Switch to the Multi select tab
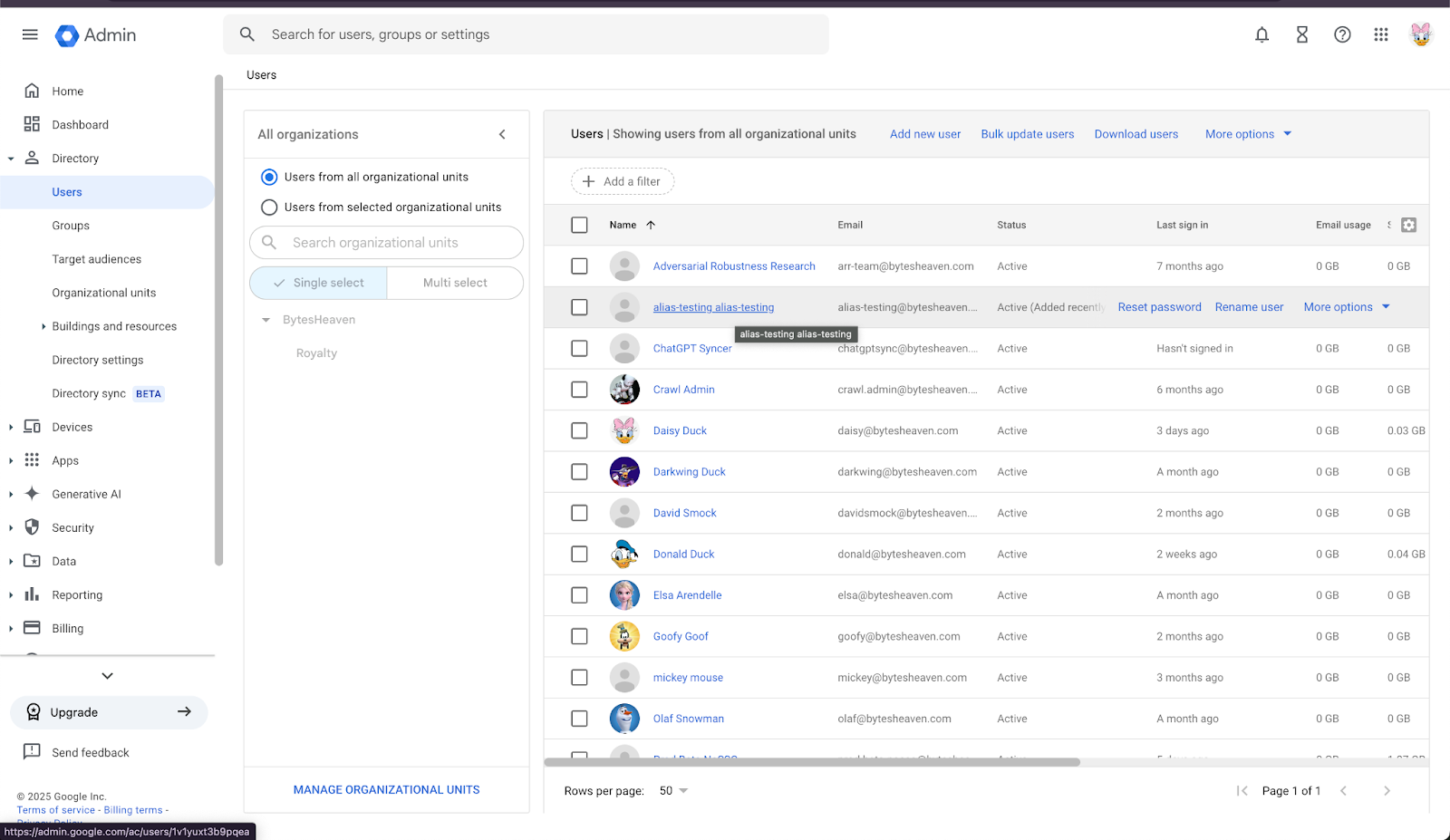This screenshot has width=1450, height=840. (x=455, y=283)
